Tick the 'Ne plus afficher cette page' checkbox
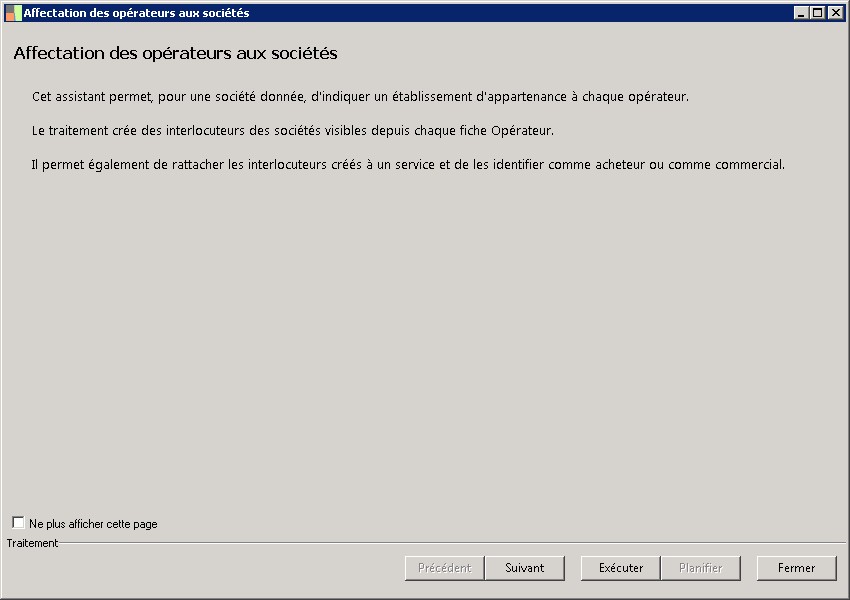This screenshot has width=850, height=600. click(18, 523)
